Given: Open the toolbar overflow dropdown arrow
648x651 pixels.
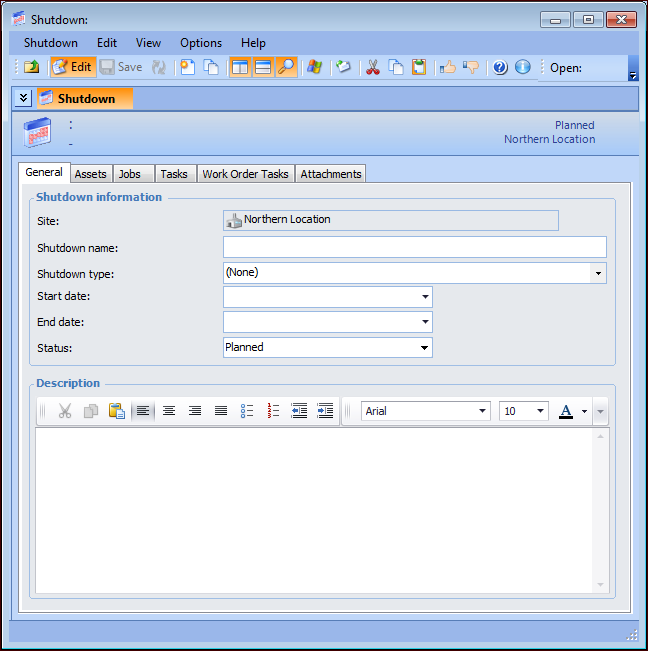Looking at the screenshot, I should click(633, 68).
